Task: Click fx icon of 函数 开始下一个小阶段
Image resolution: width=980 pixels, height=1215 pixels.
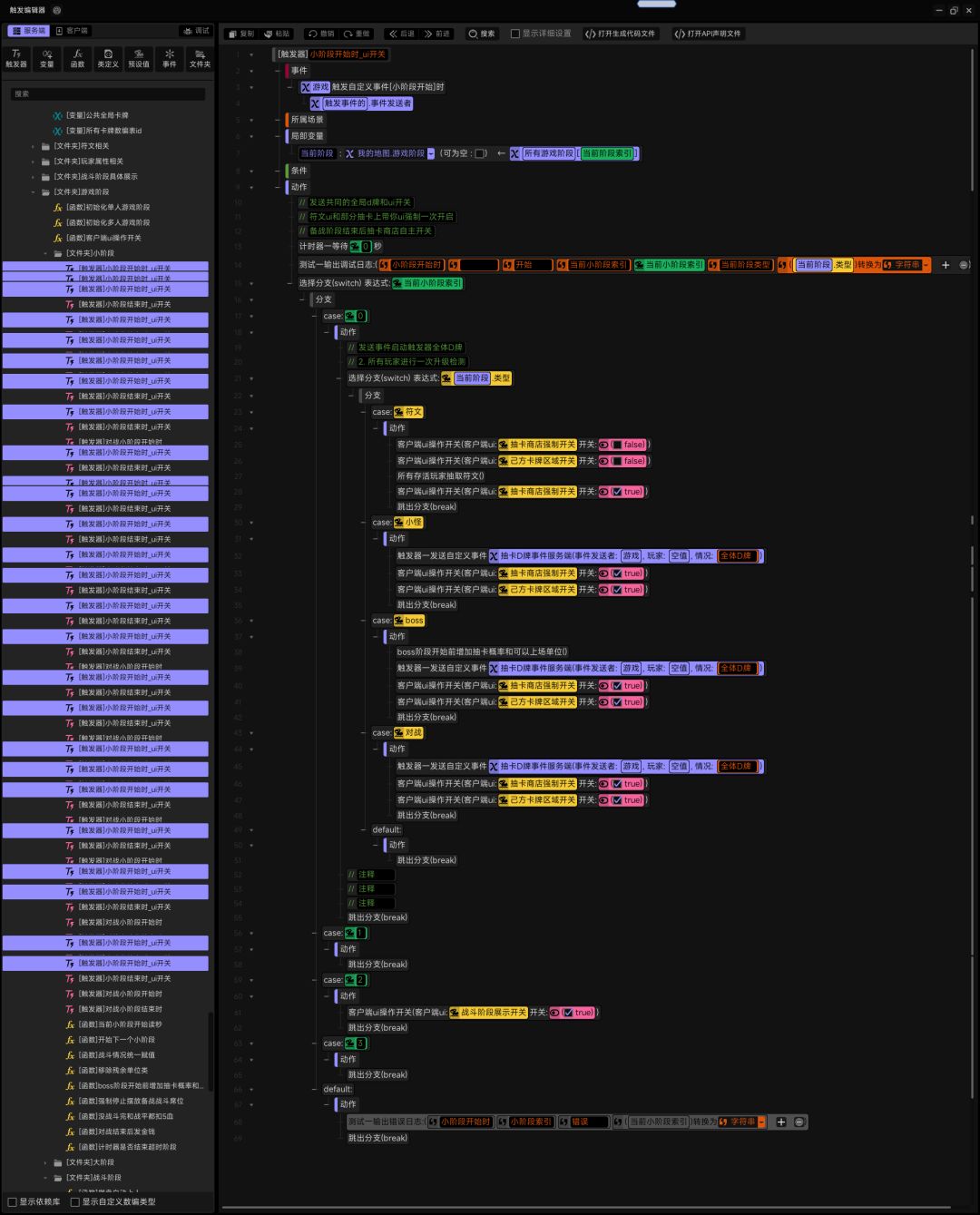Action: pyautogui.click(x=71, y=1040)
